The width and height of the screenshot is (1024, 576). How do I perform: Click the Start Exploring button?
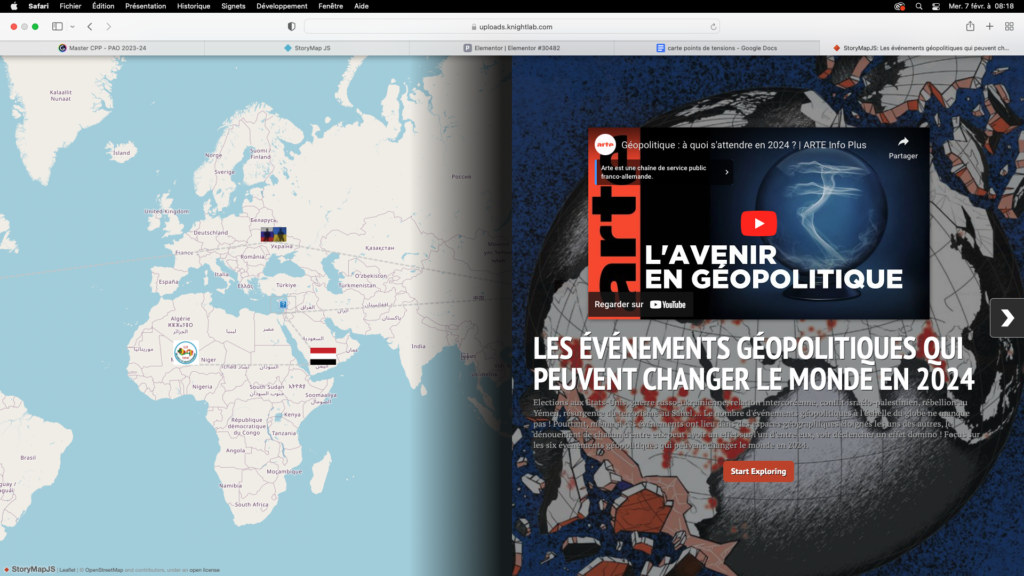coord(758,472)
